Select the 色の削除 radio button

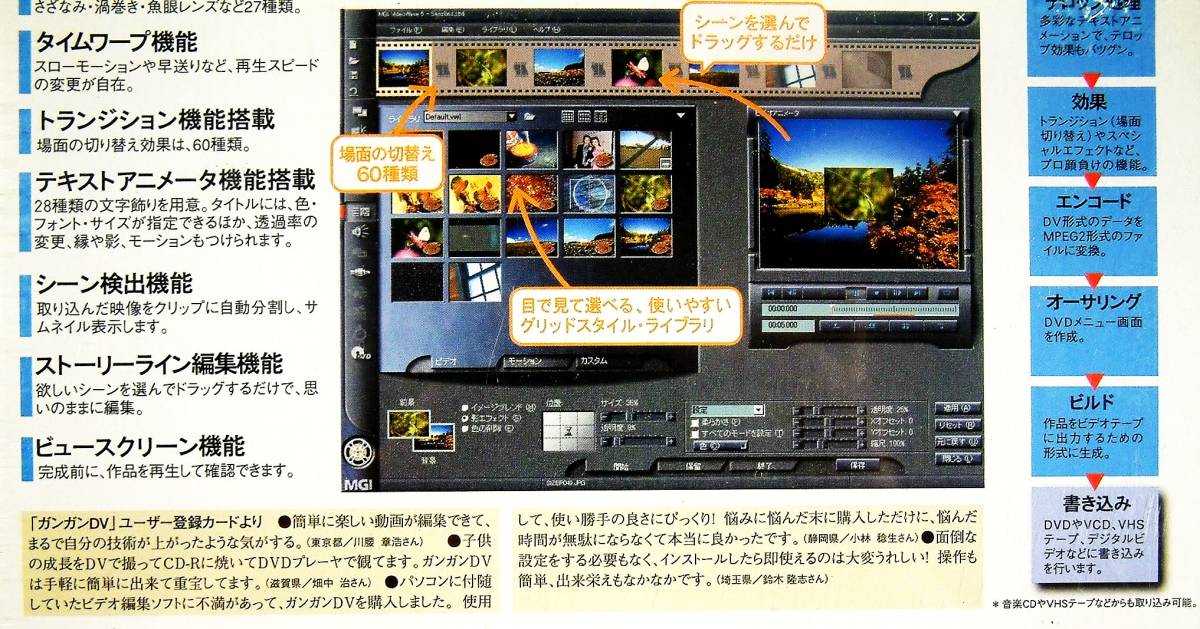[x=465, y=428]
